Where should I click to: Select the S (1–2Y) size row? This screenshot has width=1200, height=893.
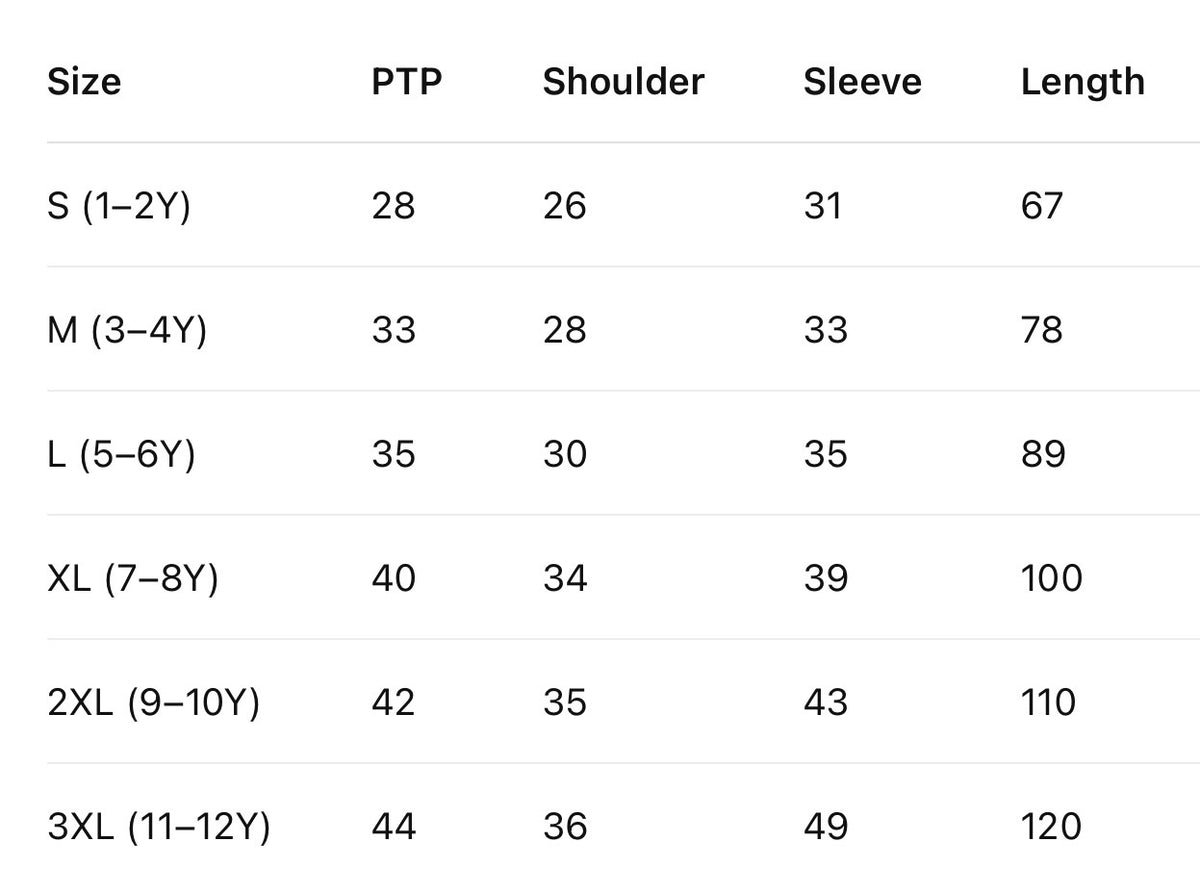pyautogui.click(x=600, y=205)
